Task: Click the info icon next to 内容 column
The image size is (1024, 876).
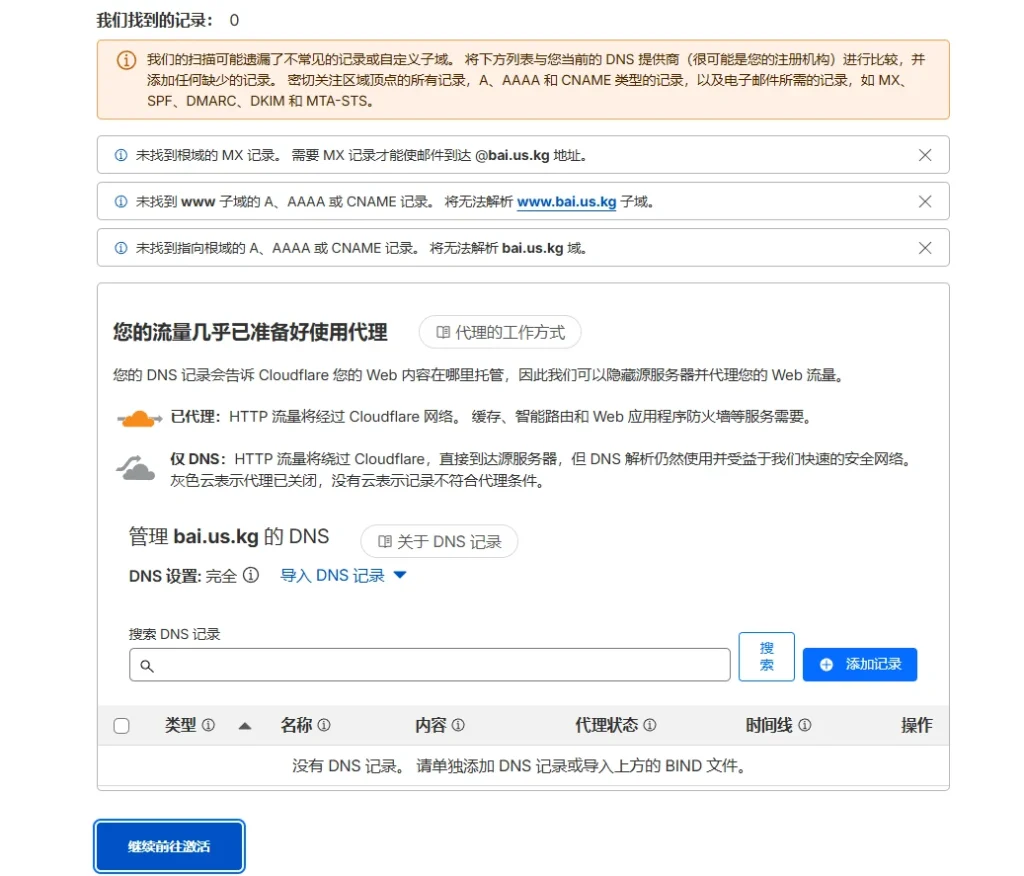Action: click(x=458, y=725)
